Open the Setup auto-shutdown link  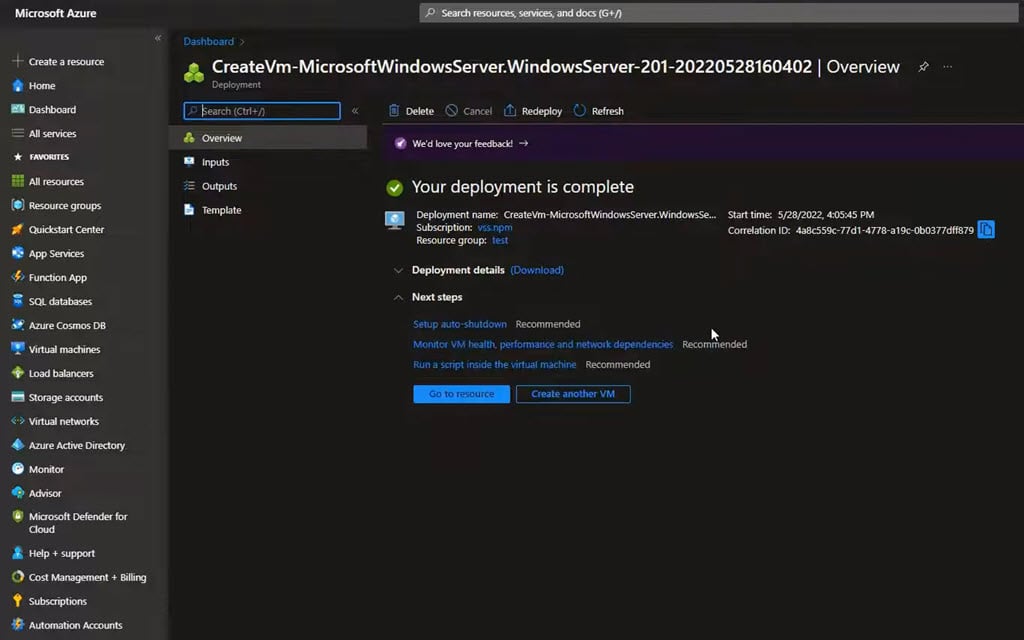460,324
